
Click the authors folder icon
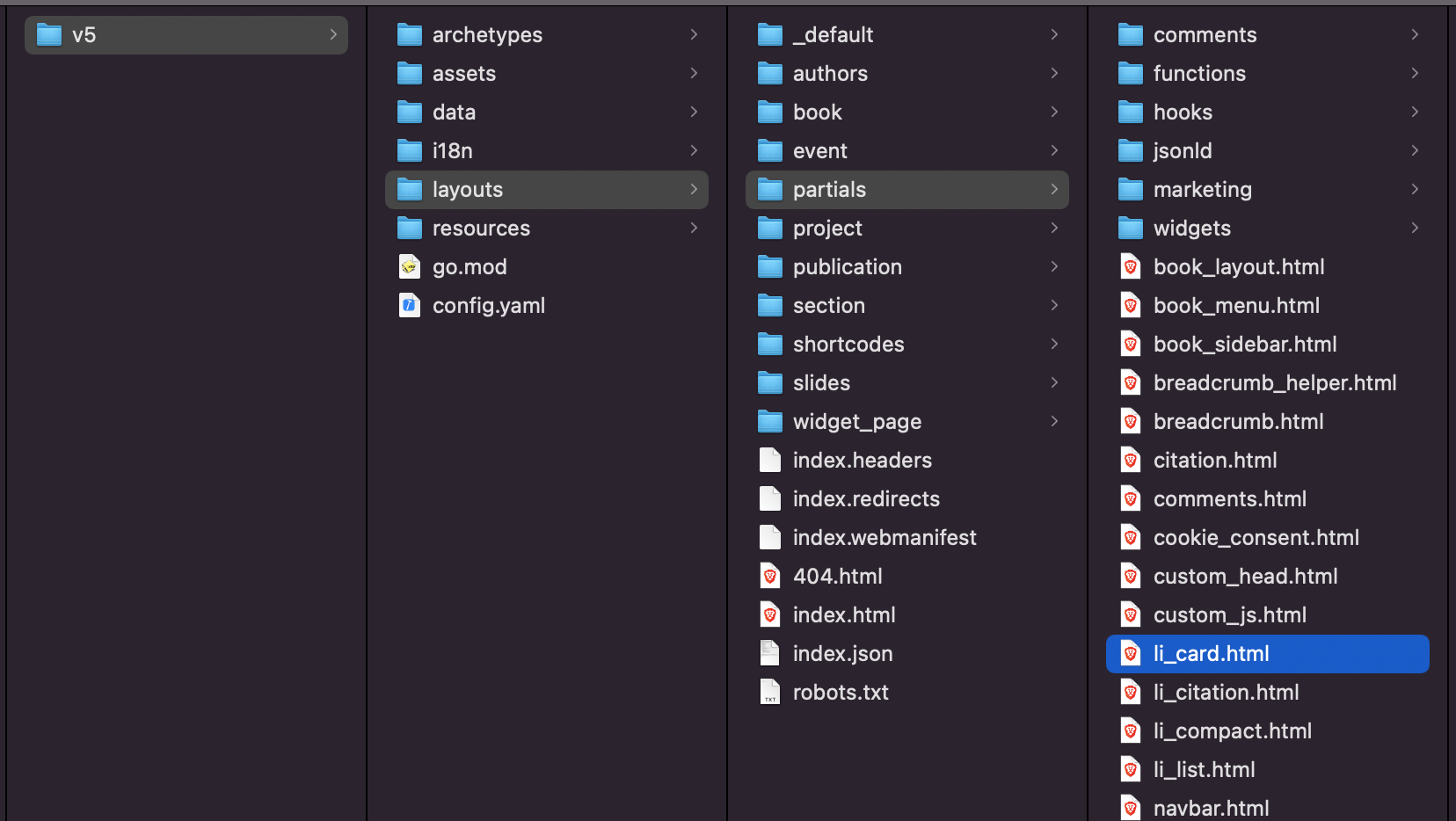[x=770, y=74]
